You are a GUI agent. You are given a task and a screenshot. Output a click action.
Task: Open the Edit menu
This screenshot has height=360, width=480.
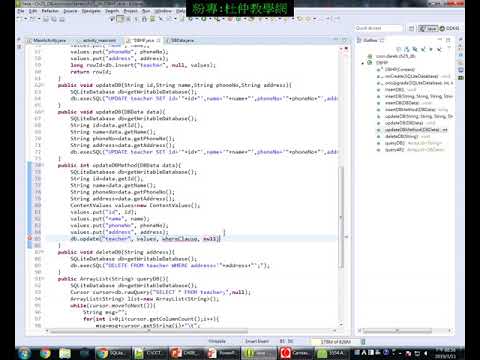33,11
